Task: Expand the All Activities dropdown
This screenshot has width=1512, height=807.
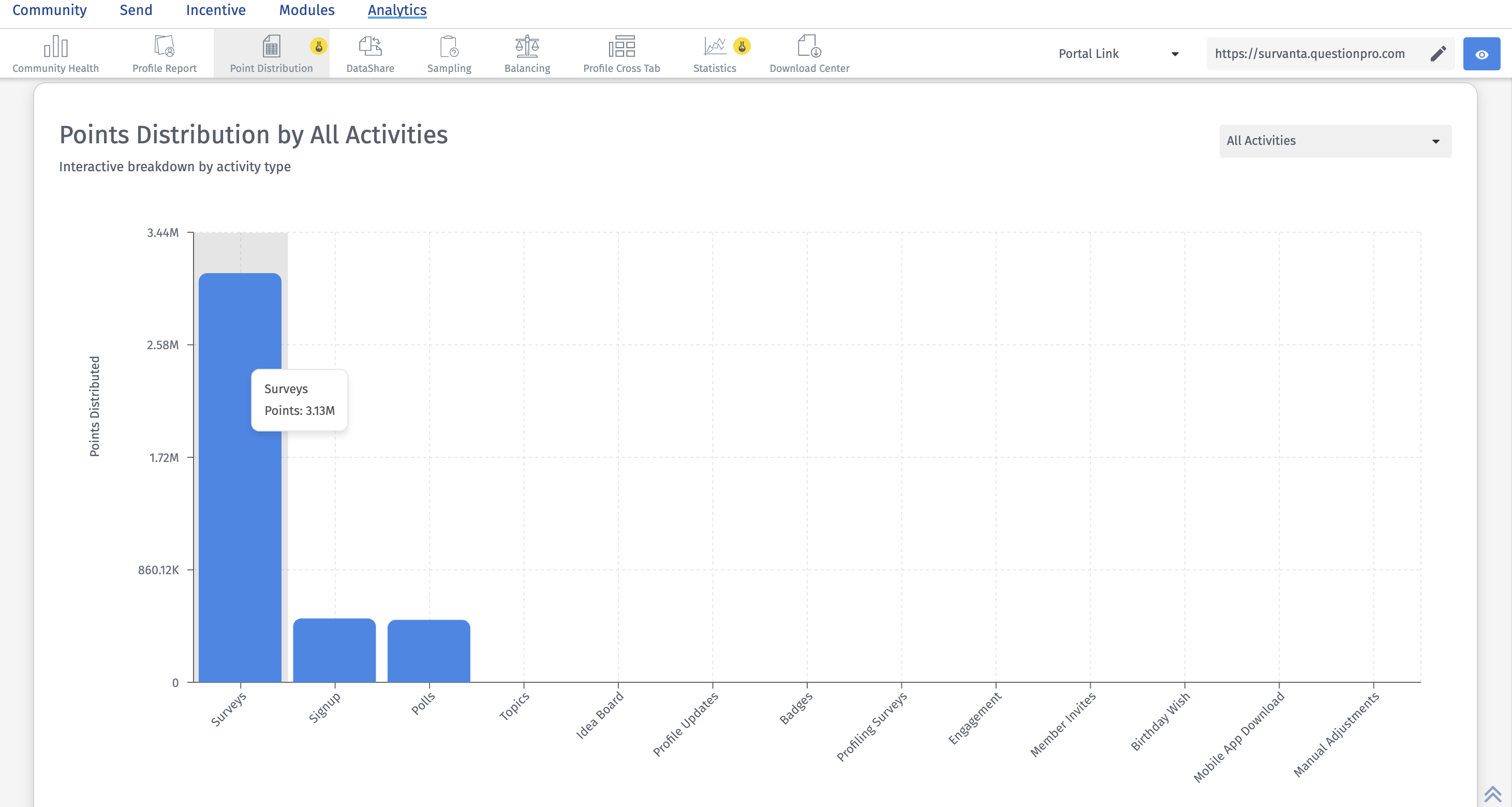Action: (x=1335, y=141)
